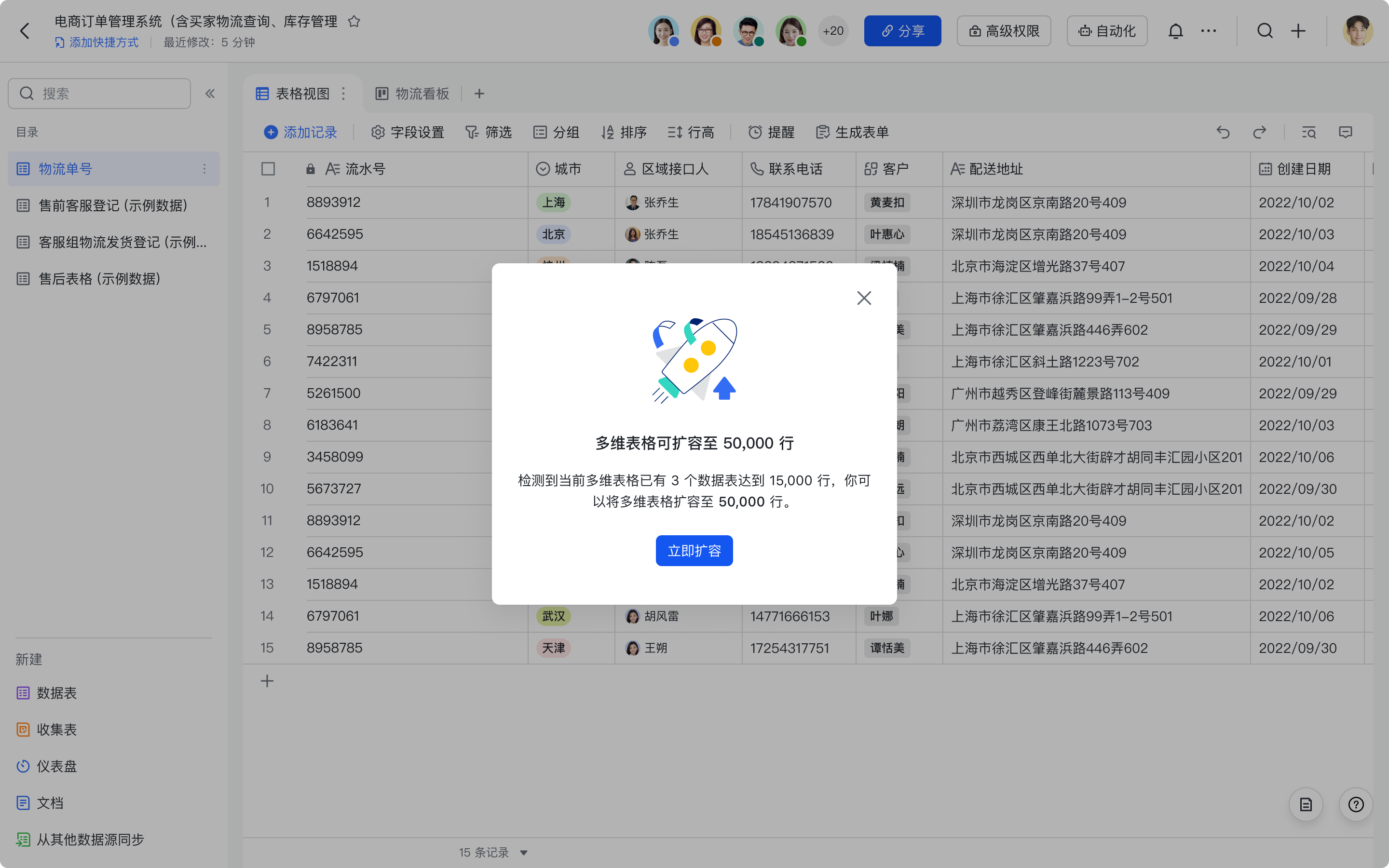Click the 立即扩容 button
The height and width of the screenshot is (868, 1389).
point(694,551)
